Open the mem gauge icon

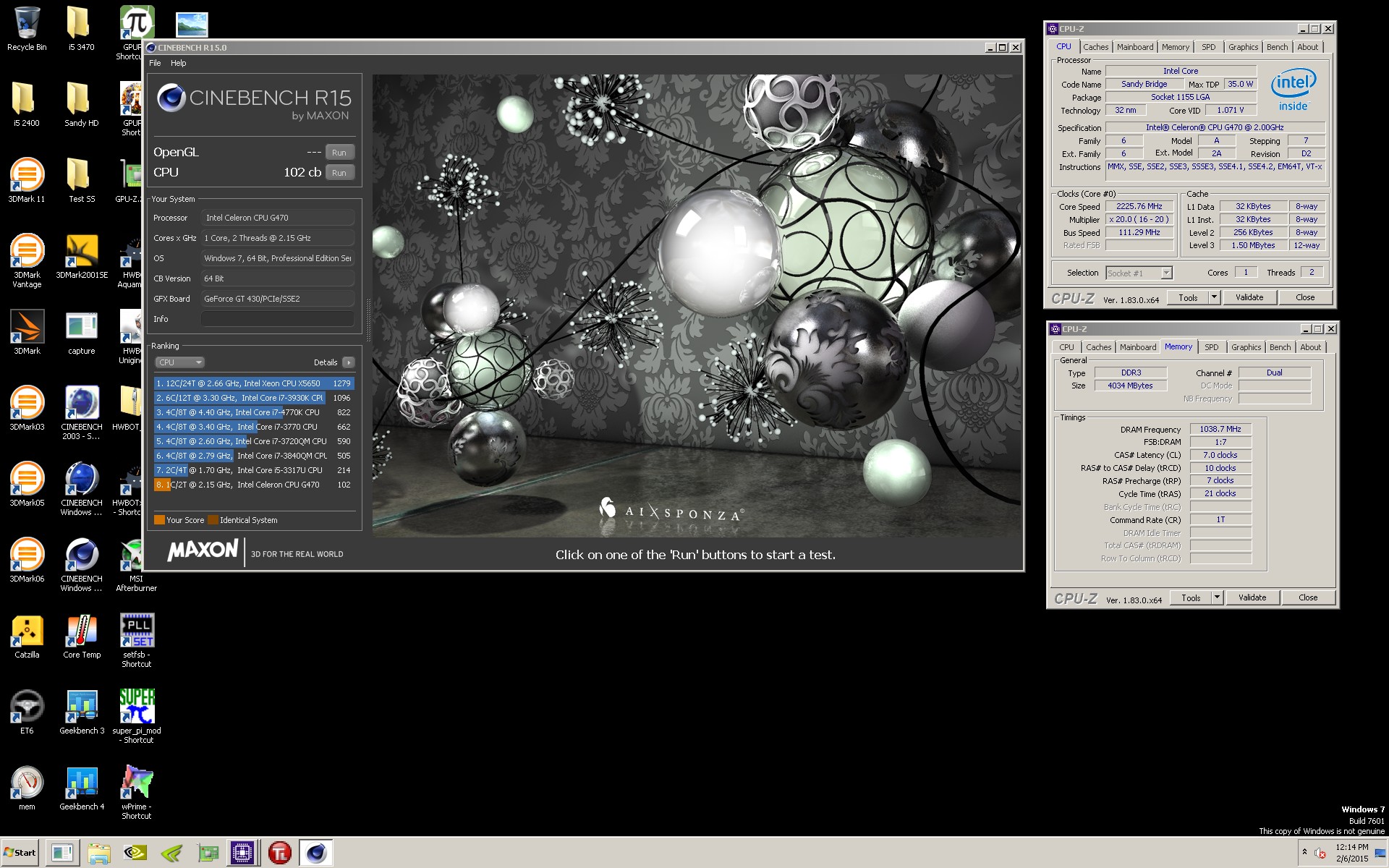click(27, 788)
